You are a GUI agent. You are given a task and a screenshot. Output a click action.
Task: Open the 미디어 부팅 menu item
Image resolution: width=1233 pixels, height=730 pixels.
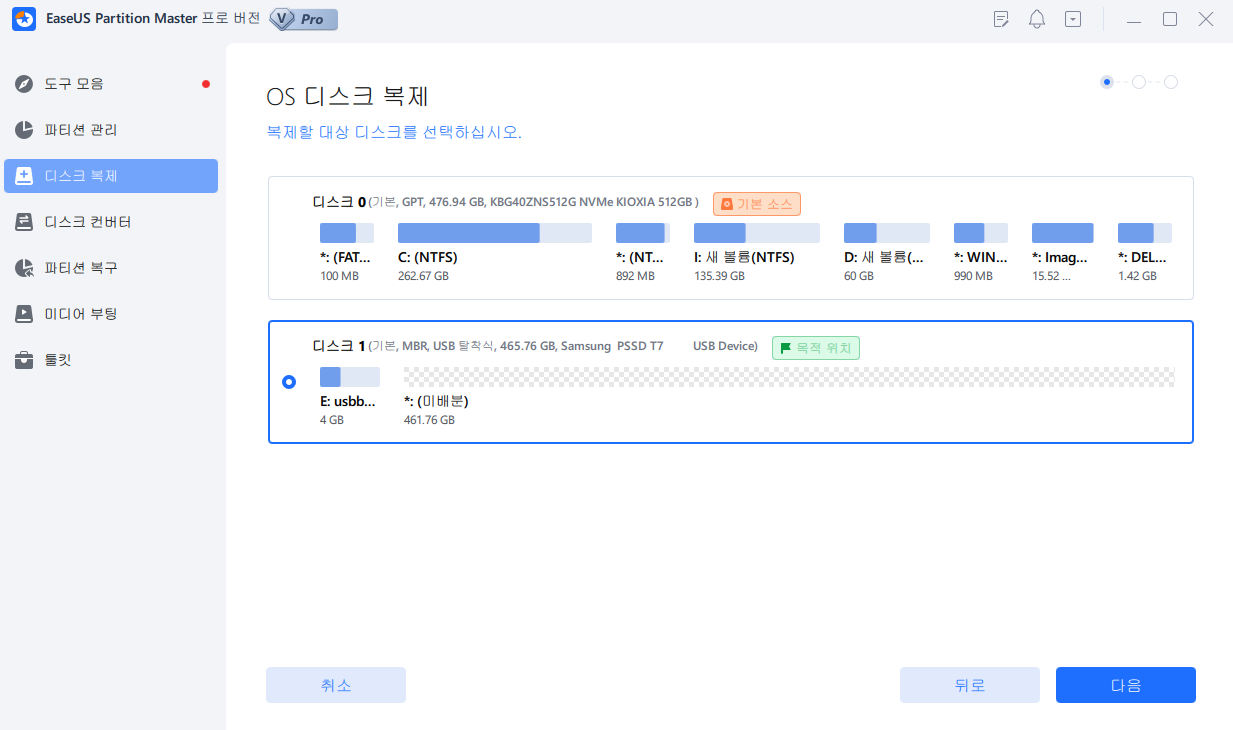(111, 314)
